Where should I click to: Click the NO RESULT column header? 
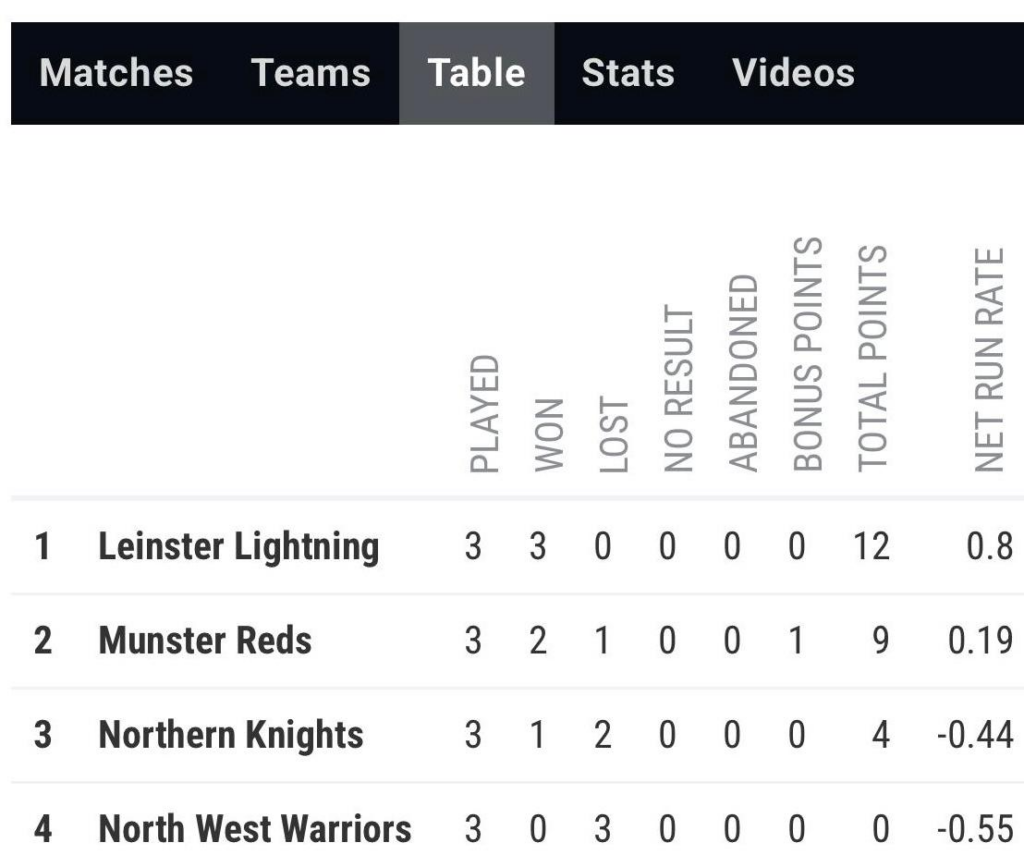point(679,388)
